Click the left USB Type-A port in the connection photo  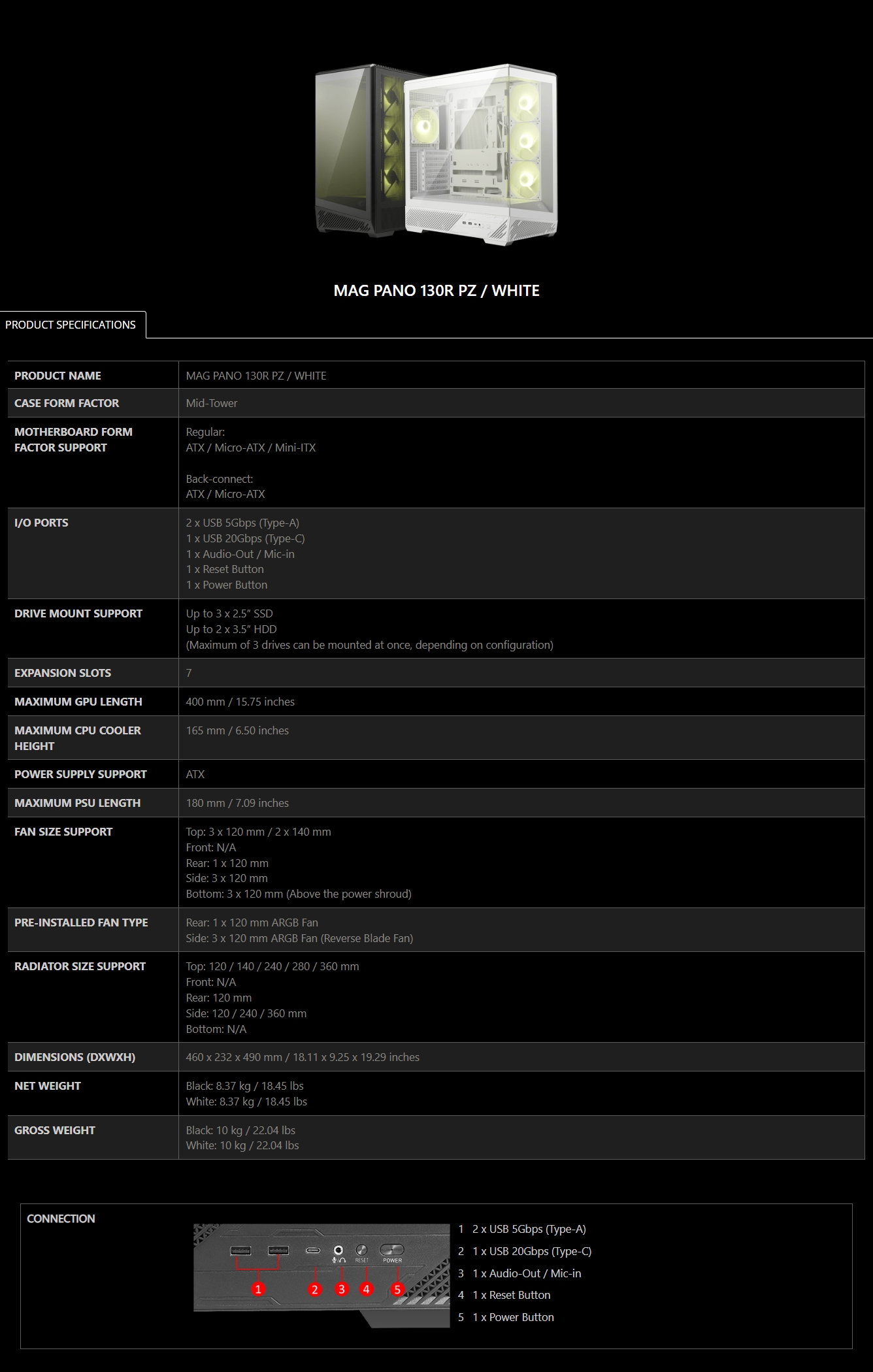241,1250
